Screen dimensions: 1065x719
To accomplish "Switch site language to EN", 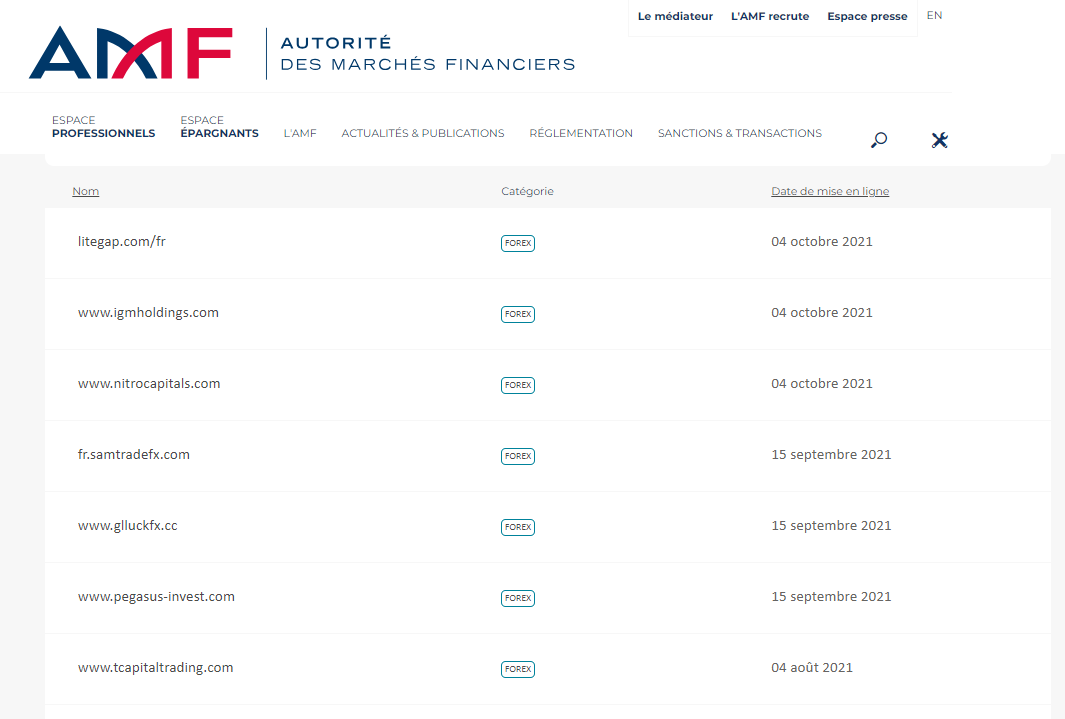I will pyautogui.click(x=934, y=15).
